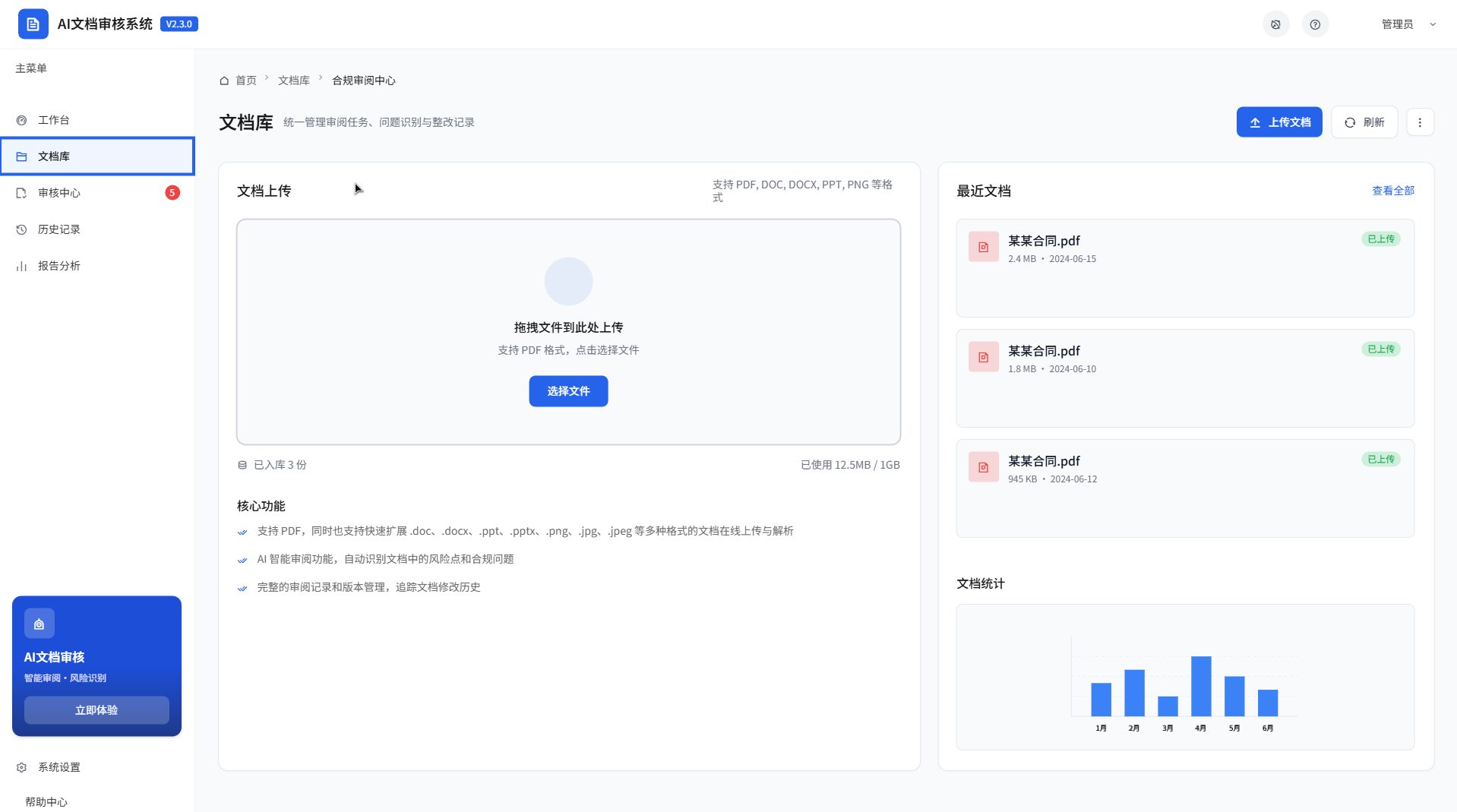The width and height of the screenshot is (1457, 812).
Task: Click the red 5 badge on 审核中心
Action: pyautogui.click(x=172, y=193)
